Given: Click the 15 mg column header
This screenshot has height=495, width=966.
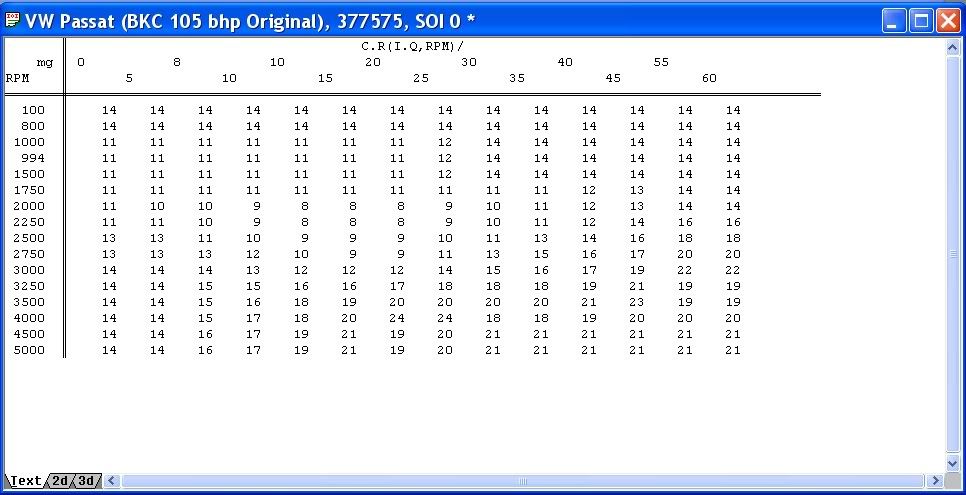Looking at the screenshot, I should coord(325,78).
